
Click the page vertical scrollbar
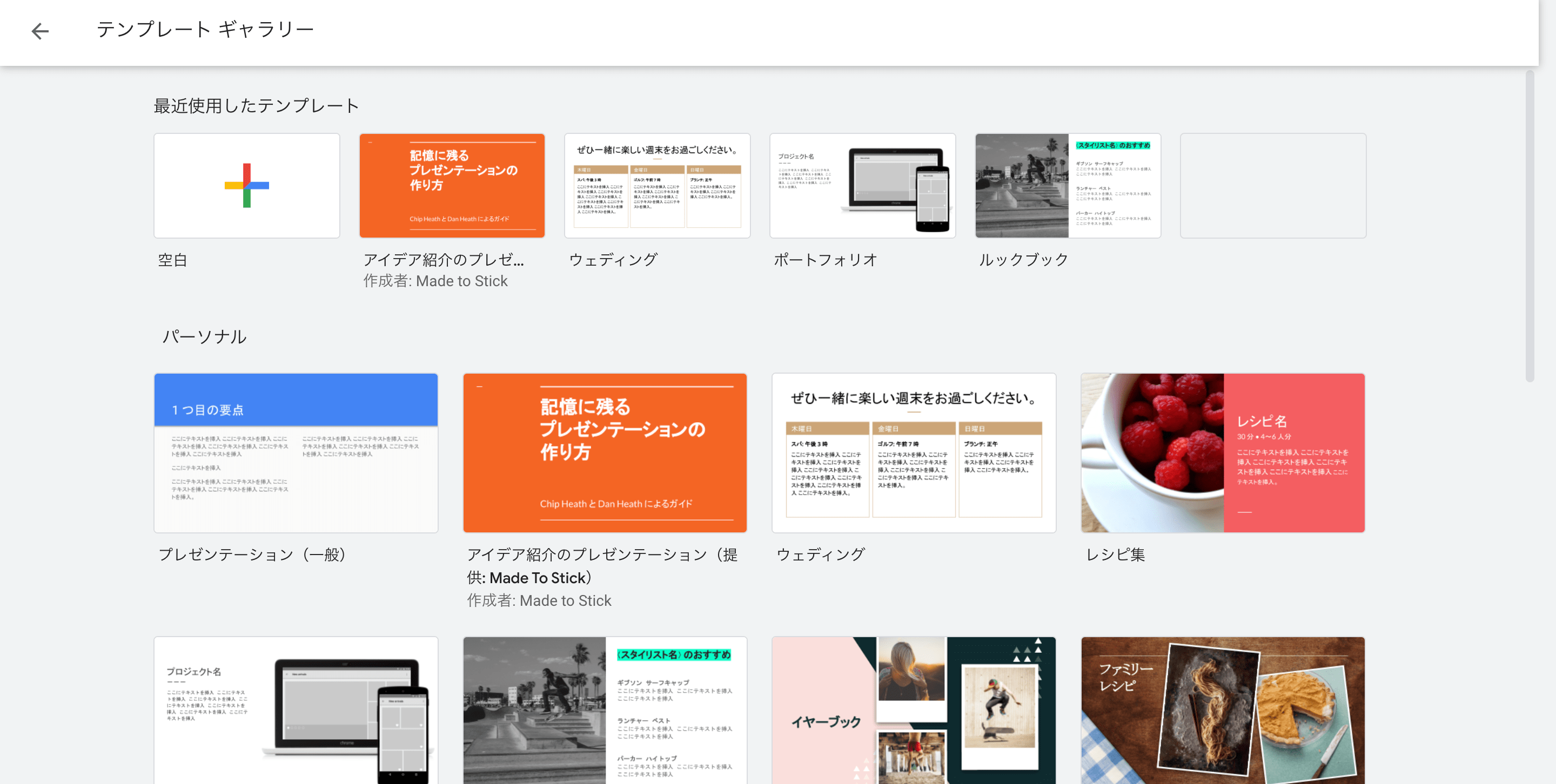(x=1530, y=226)
